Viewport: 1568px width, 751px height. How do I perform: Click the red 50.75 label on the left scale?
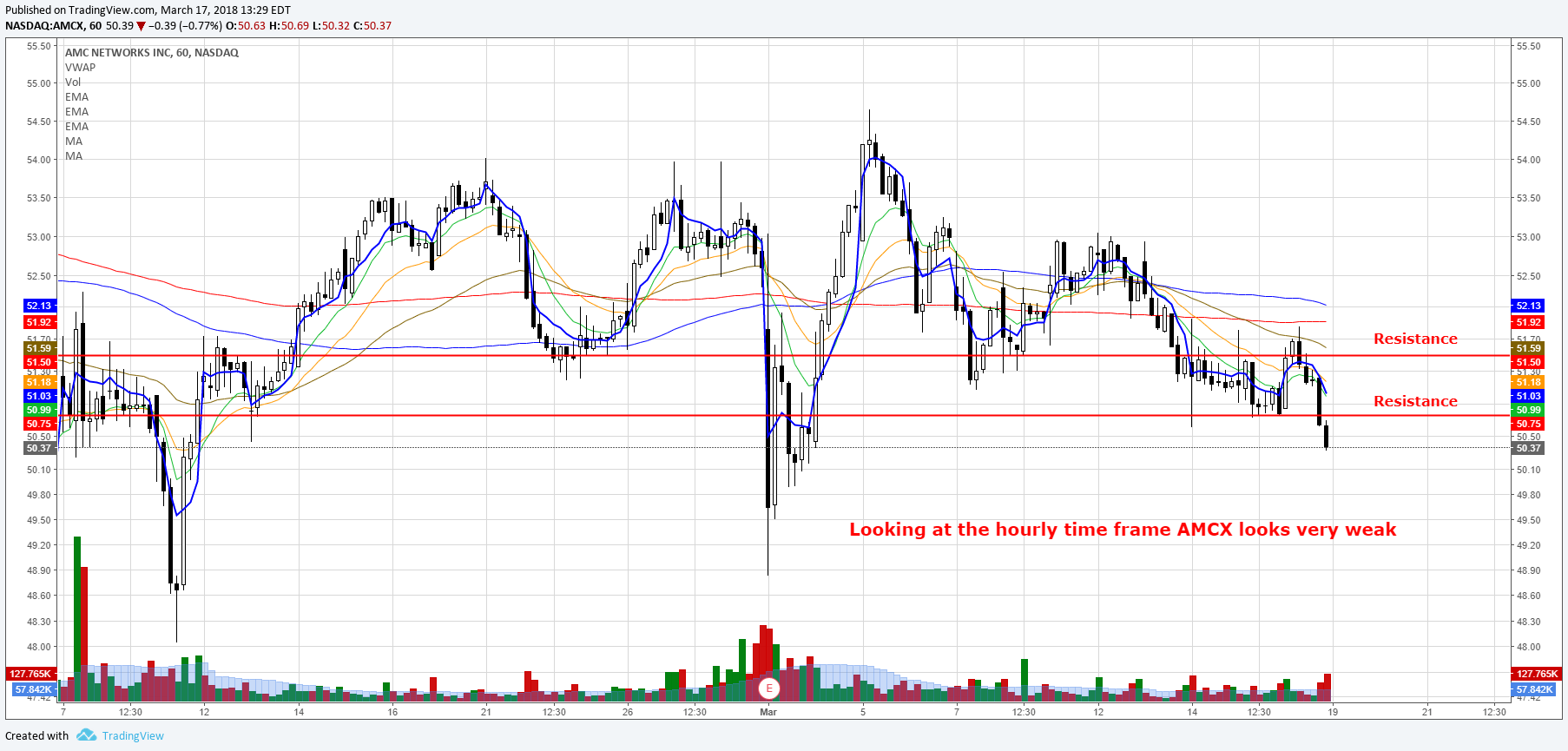click(x=39, y=424)
